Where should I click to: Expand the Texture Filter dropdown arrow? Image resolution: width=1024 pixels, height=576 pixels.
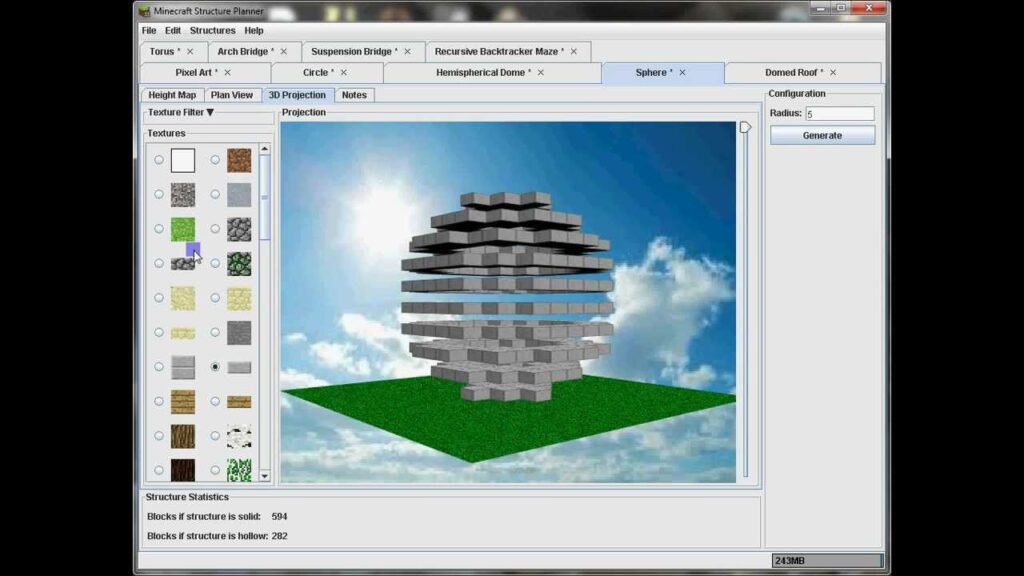210,112
